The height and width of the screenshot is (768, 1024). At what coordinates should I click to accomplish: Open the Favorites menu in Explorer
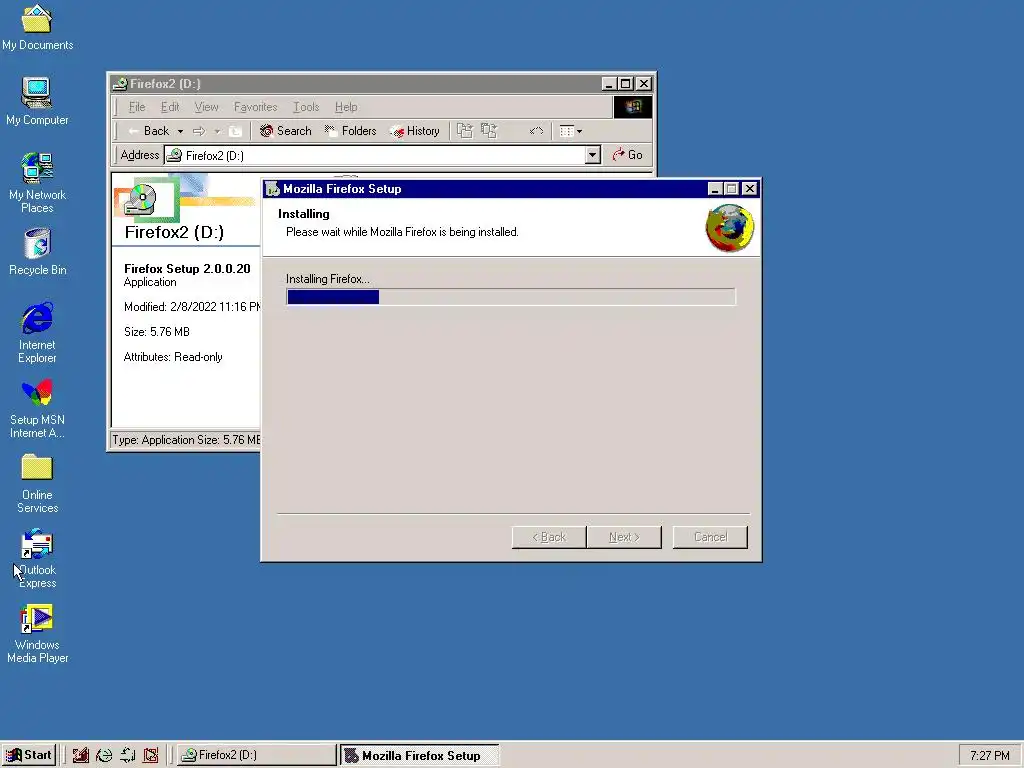(x=255, y=107)
